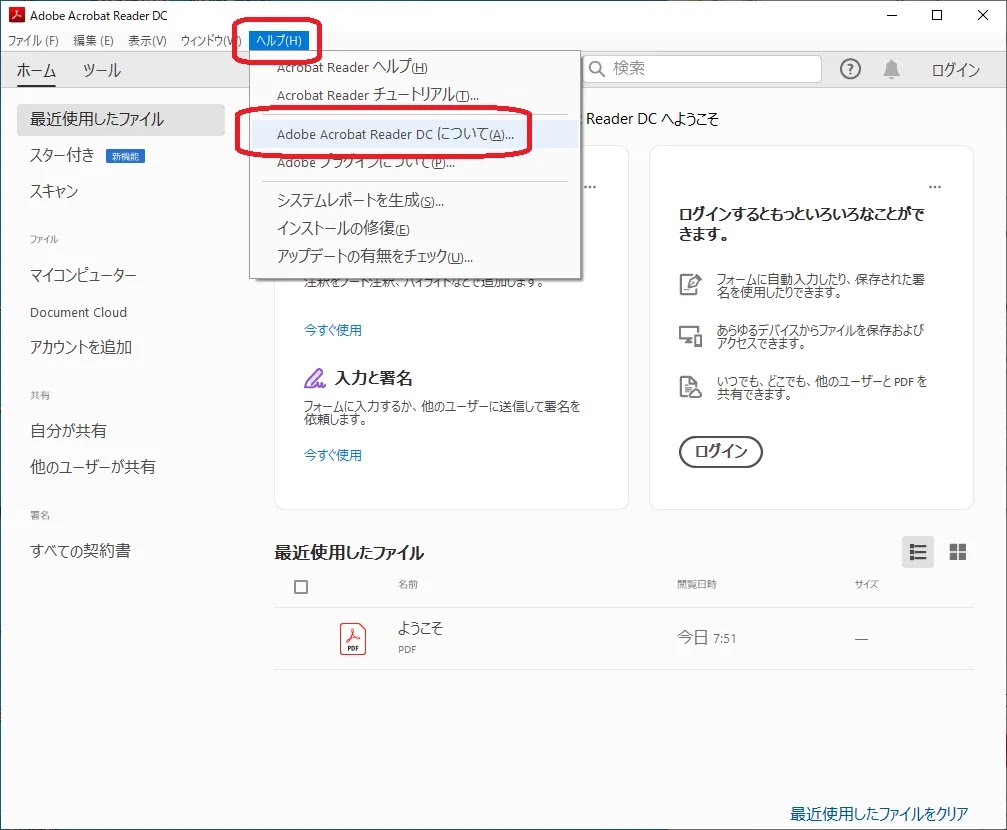Choose アップデートの有無をチェック entry

point(374,256)
